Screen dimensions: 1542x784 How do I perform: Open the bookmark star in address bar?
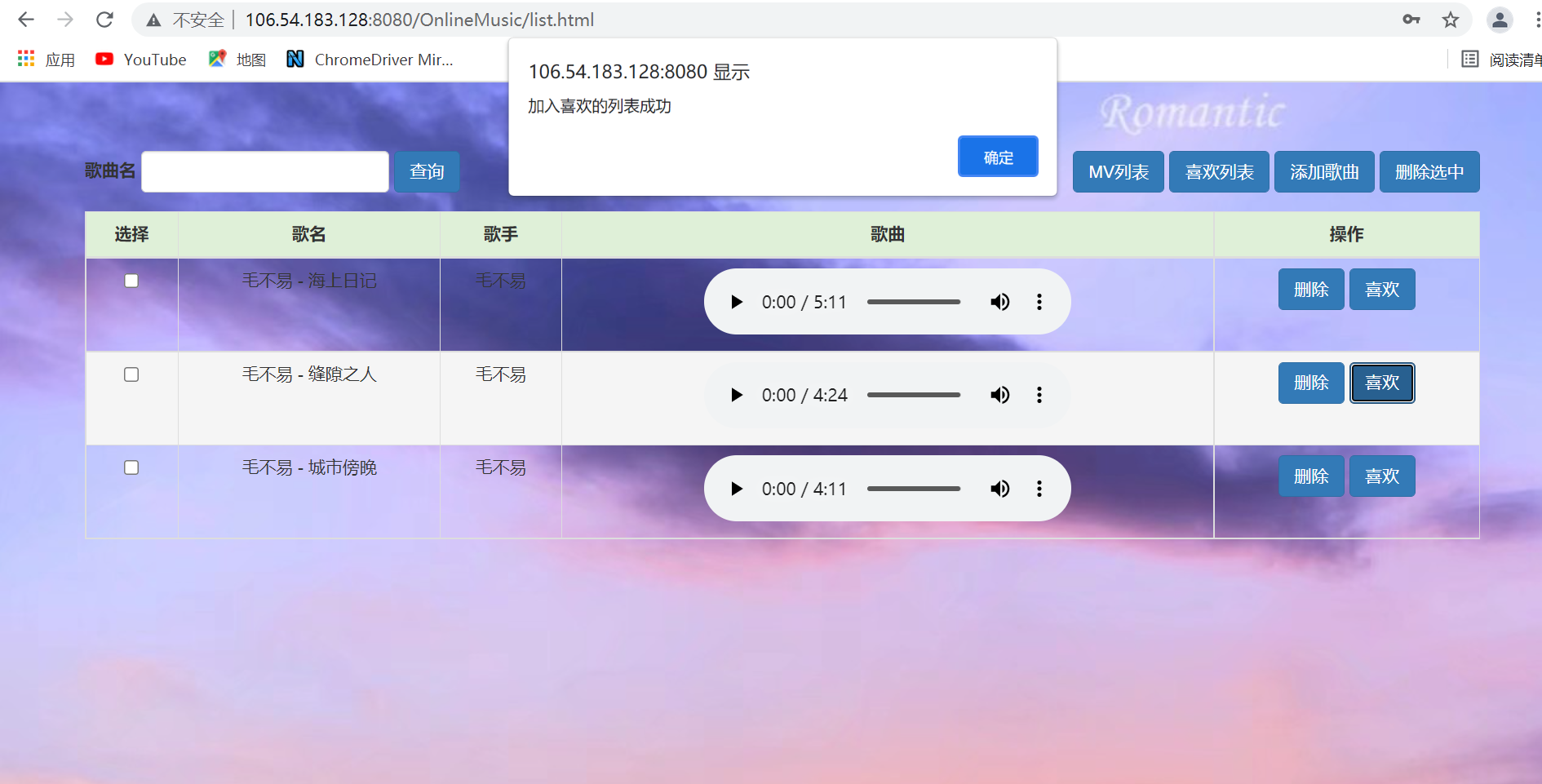(1451, 20)
